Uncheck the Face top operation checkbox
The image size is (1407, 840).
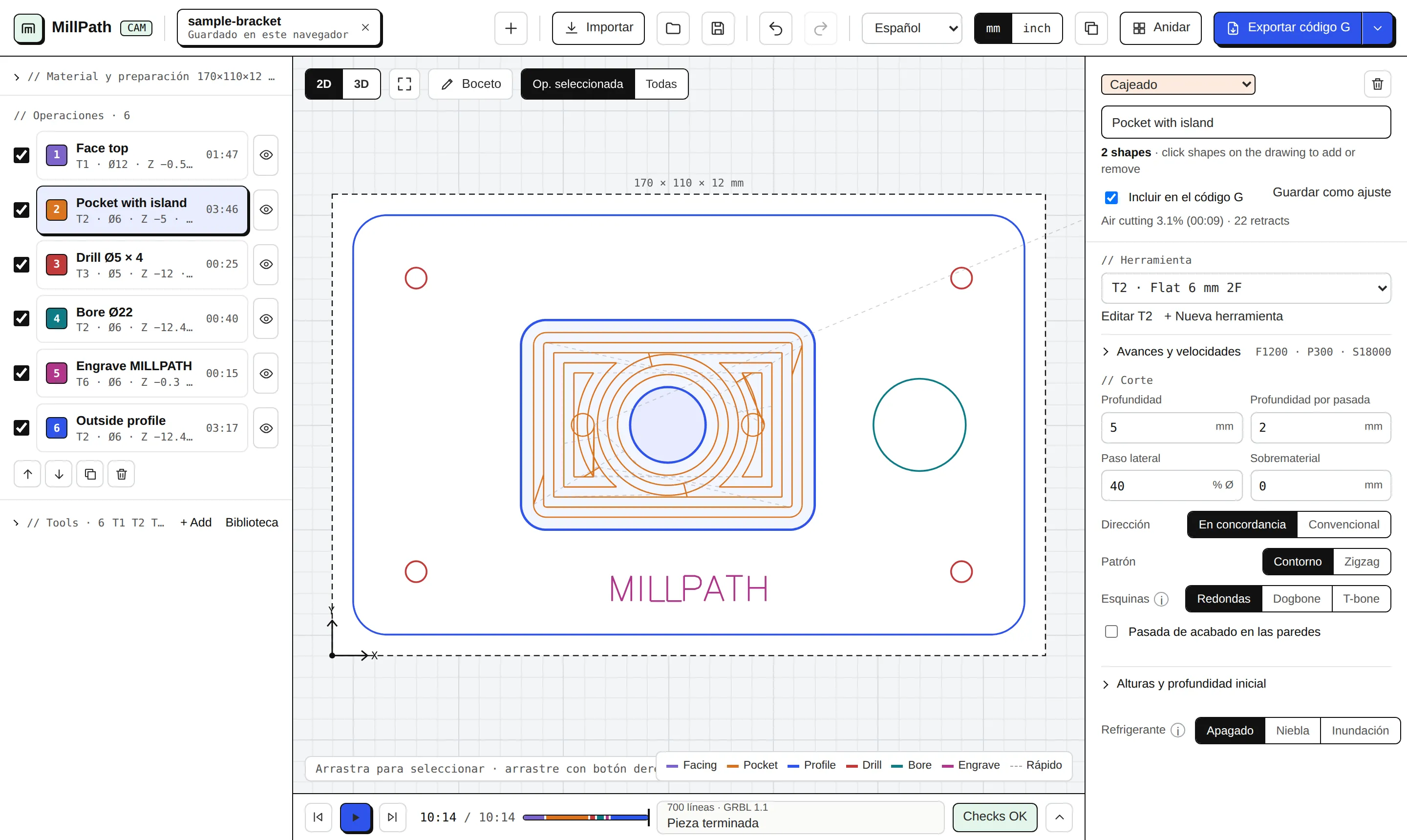click(21, 155)
